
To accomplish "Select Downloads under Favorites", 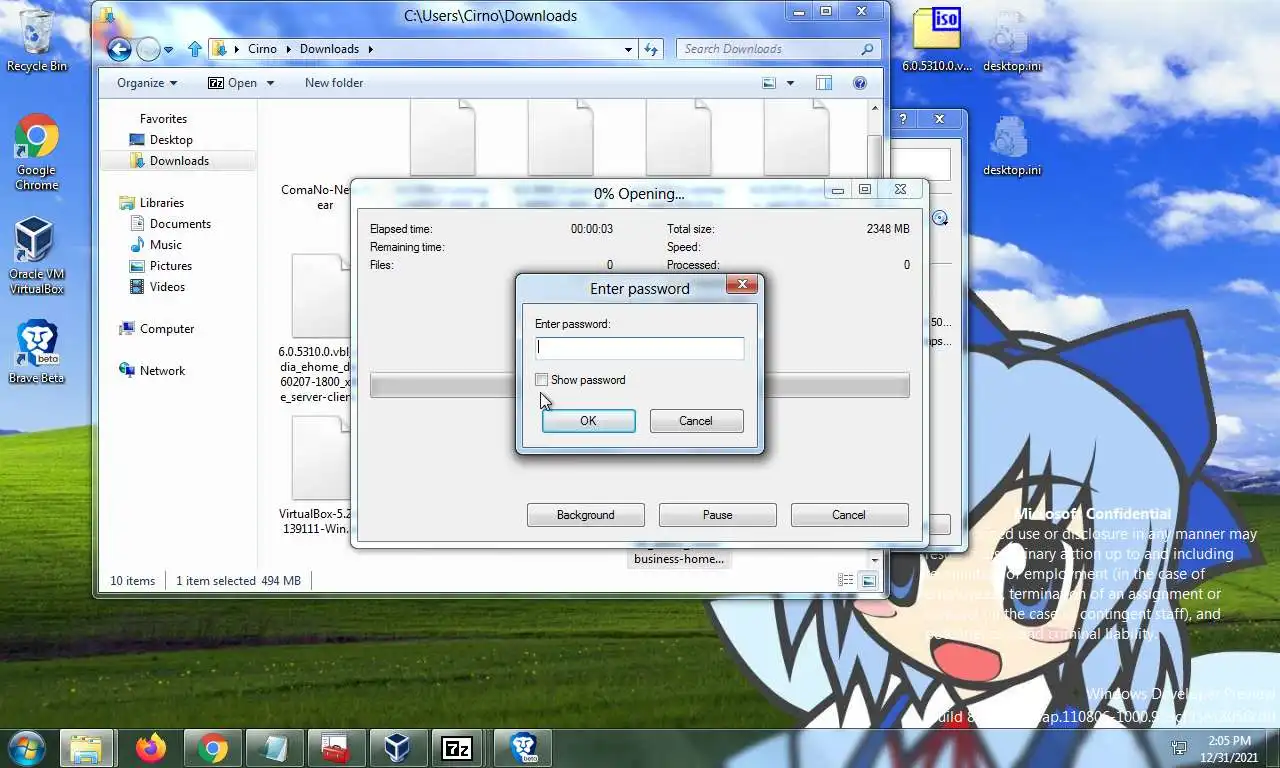I will coord(179,161).
